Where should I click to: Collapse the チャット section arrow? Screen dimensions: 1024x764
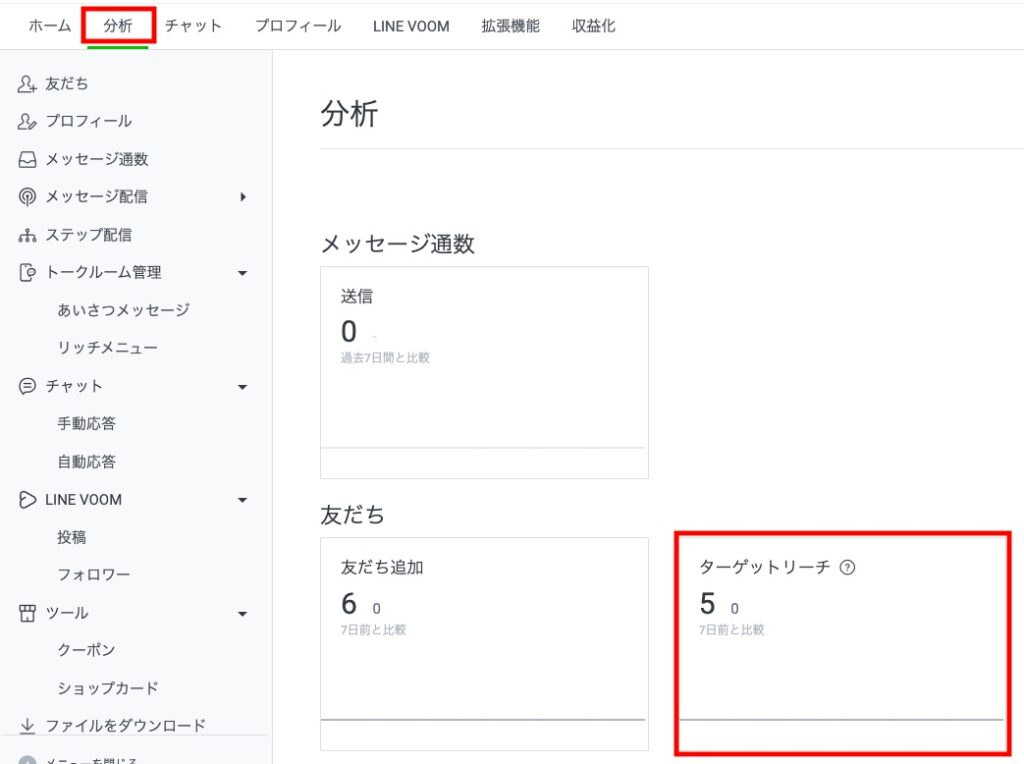[x=242, y=387]
